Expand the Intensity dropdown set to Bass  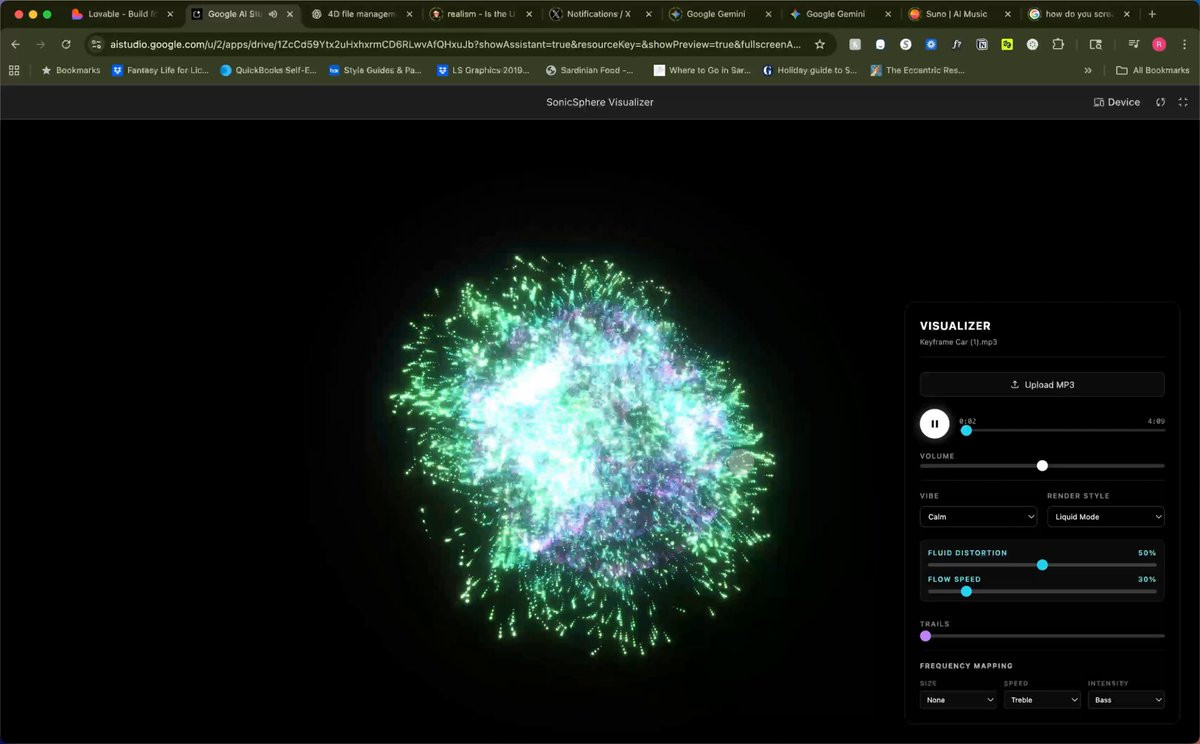click(1126, 700)
